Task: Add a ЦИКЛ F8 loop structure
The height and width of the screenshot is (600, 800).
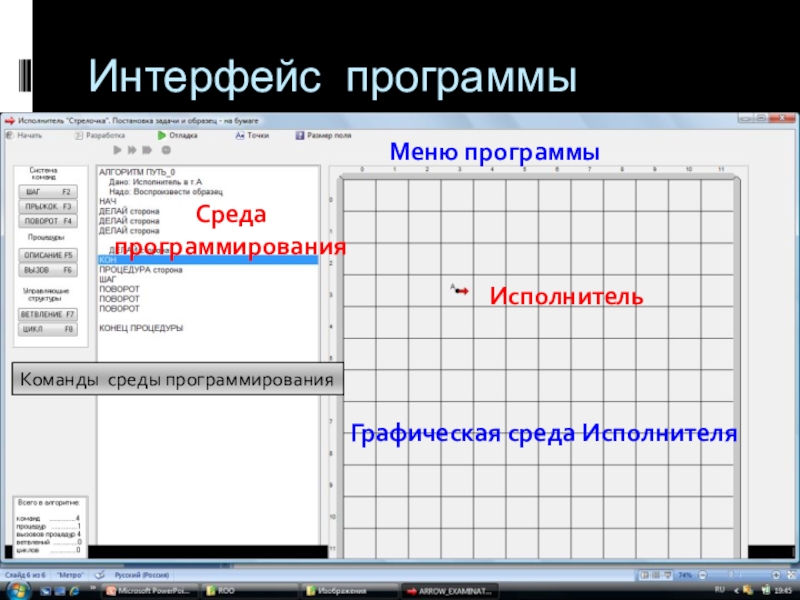Action: (48, 329)
